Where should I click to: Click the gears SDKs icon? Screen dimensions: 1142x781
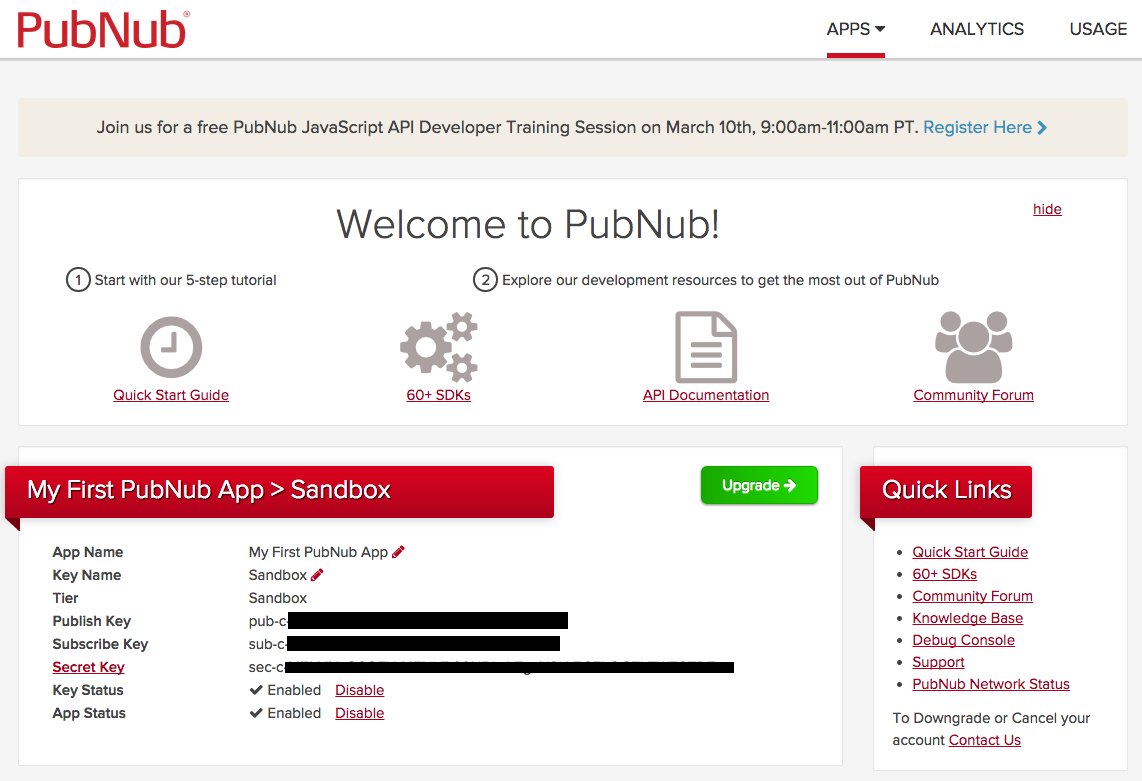438,347
